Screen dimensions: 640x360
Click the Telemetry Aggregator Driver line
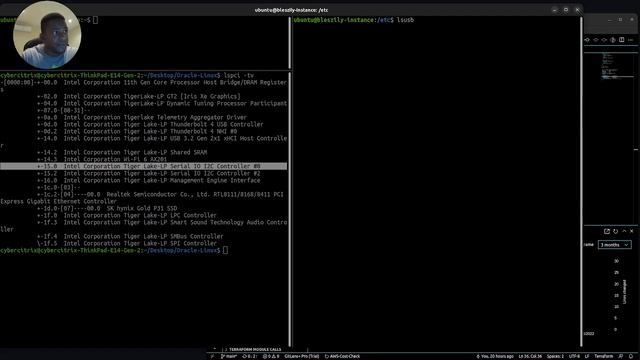tap(142, 117)
